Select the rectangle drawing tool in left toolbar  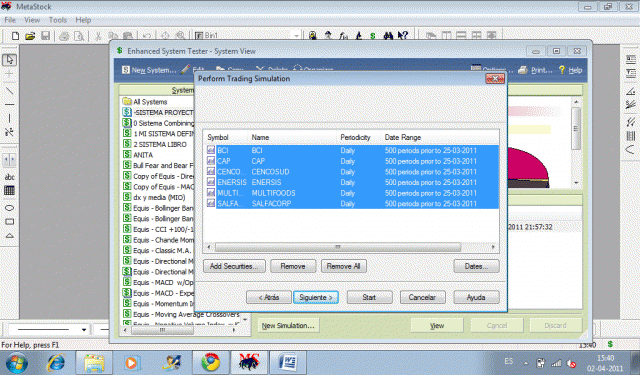pos(9,222)
